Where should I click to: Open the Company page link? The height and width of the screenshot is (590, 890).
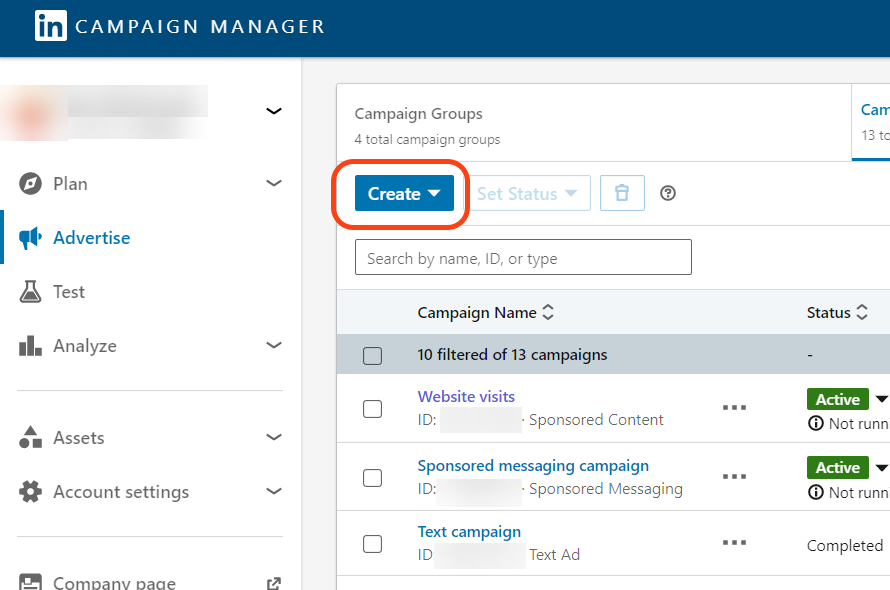tap(114, 583)
